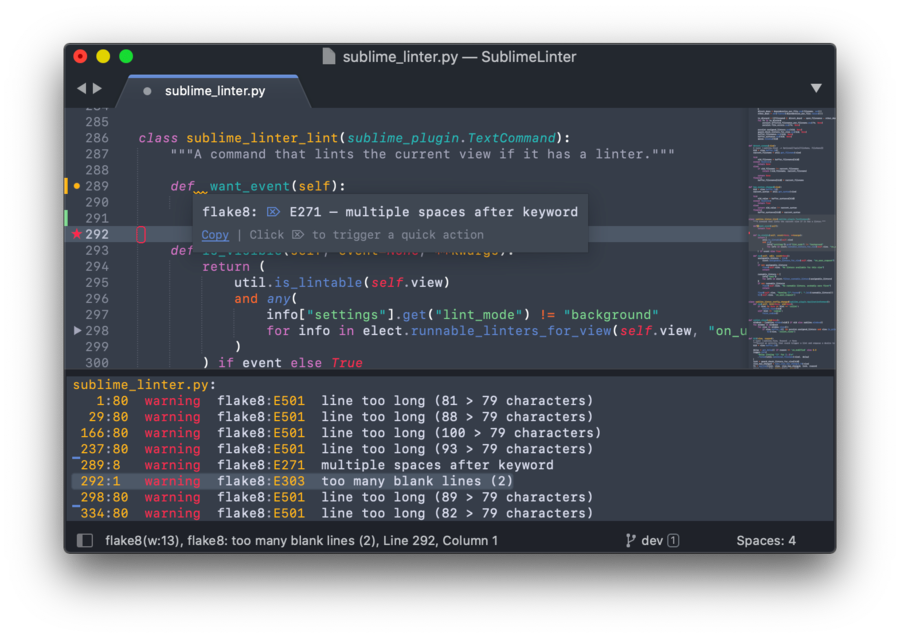
Task: Click the red star gutter marker on line 292
Action: click(77, 234)
